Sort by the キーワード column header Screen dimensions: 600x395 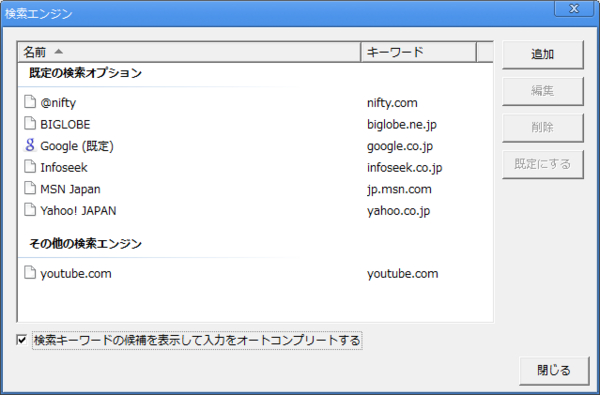(x=419, y=52)
